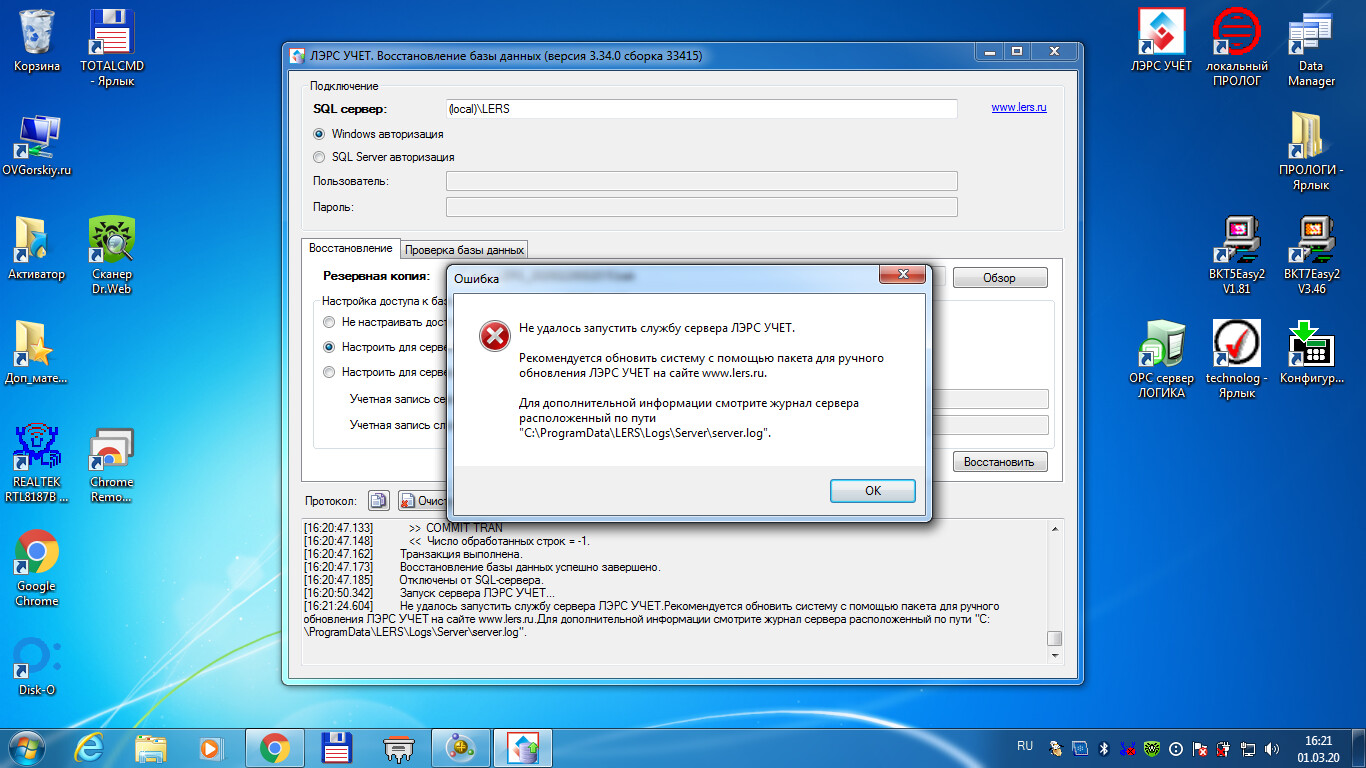Open the Action Center flag tray icon
This screenshot has width=1366, height=768.
click(1200, 747)
